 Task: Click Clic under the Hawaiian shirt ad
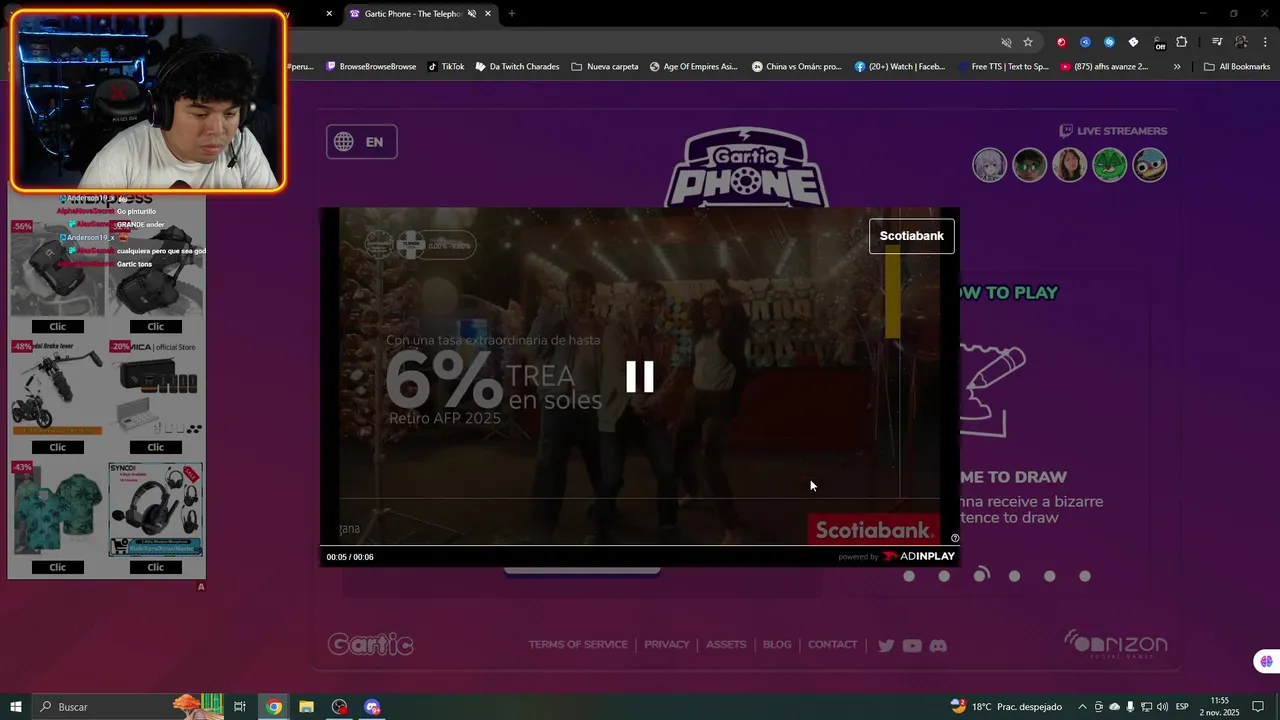pyautogui.click(x=58, y=567)
